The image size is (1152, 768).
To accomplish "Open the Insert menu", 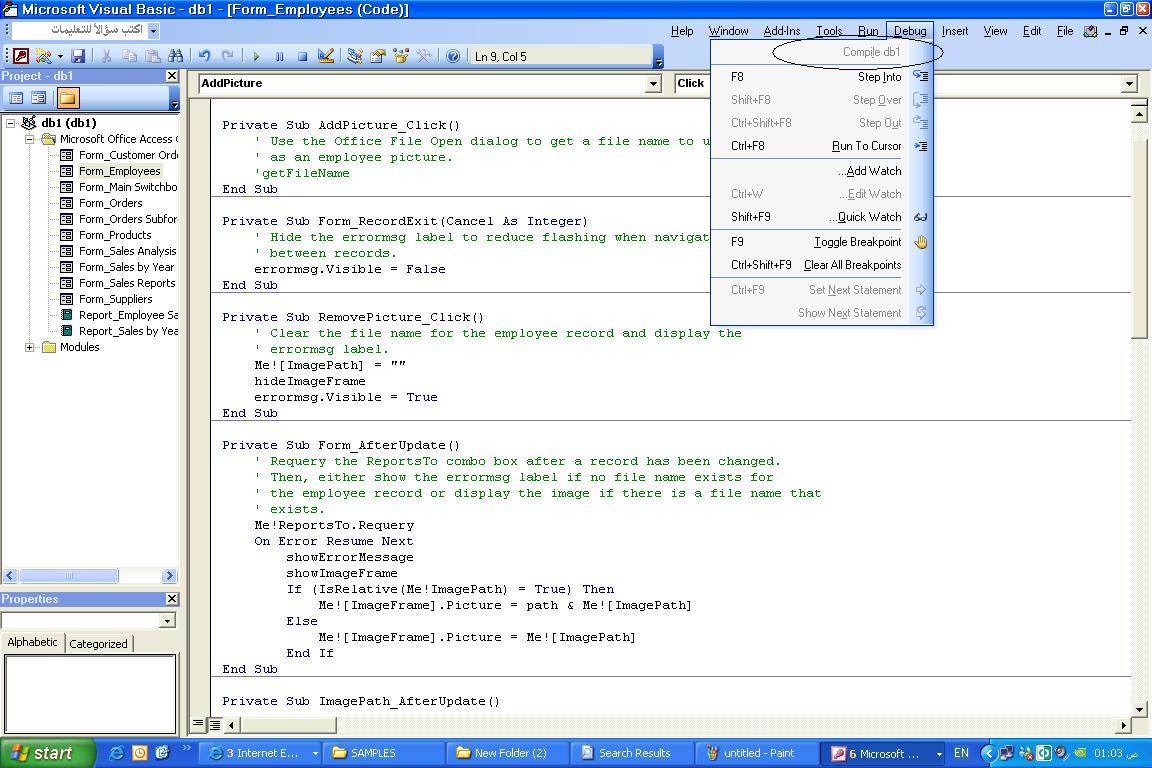I will point(954,31).
